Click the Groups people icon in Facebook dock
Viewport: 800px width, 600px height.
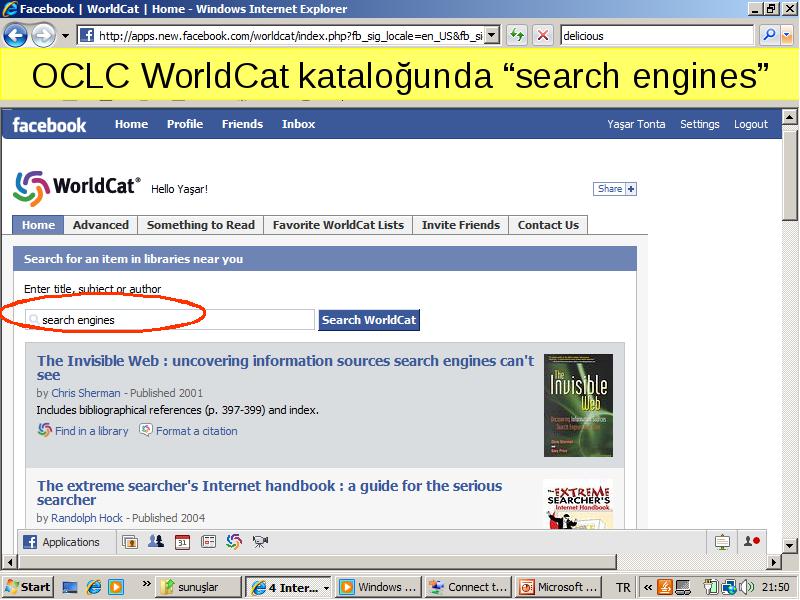tap(156, 541)
